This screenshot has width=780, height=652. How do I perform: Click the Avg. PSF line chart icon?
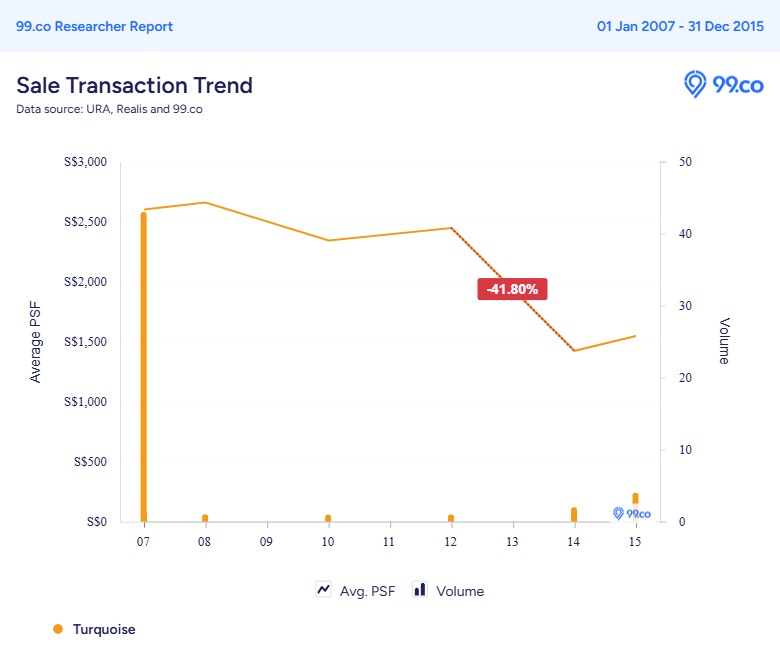324,590
